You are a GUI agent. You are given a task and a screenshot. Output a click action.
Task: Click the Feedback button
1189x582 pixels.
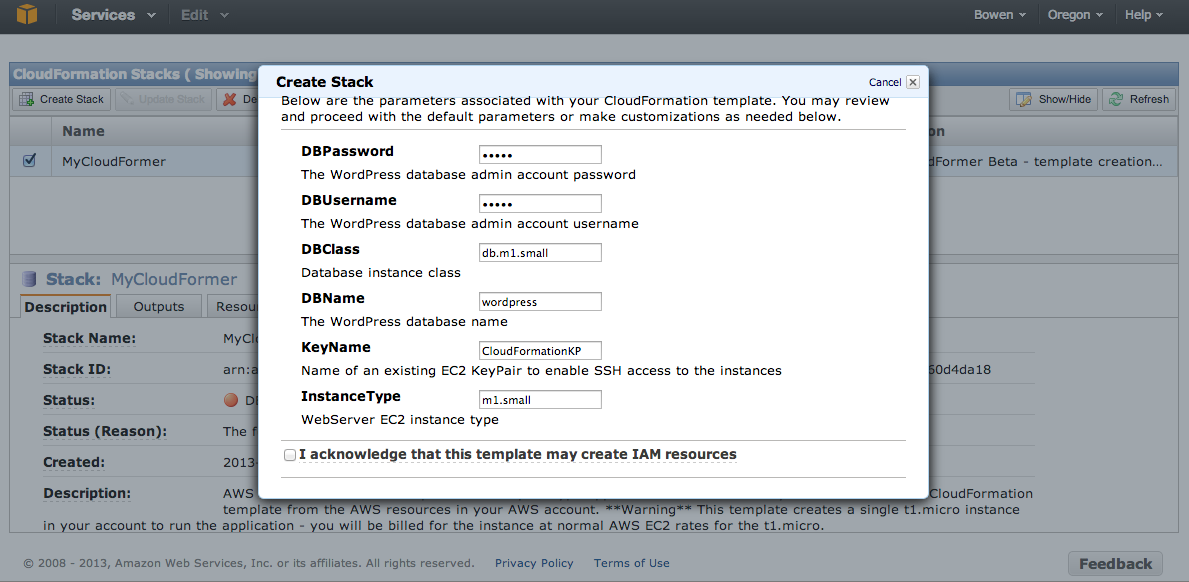point(1115,564)
